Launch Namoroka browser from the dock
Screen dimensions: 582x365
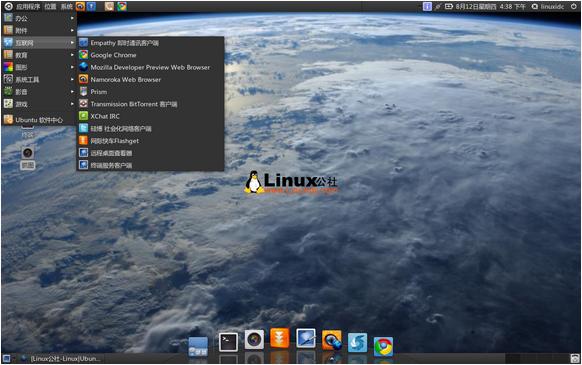[x=332, y=340]
